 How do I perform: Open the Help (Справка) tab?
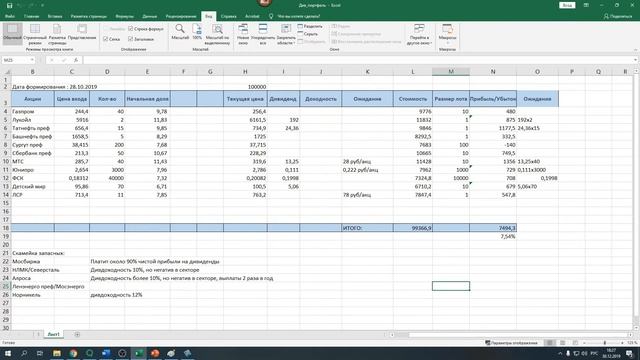pyautogui.click(x=229, y=16)
